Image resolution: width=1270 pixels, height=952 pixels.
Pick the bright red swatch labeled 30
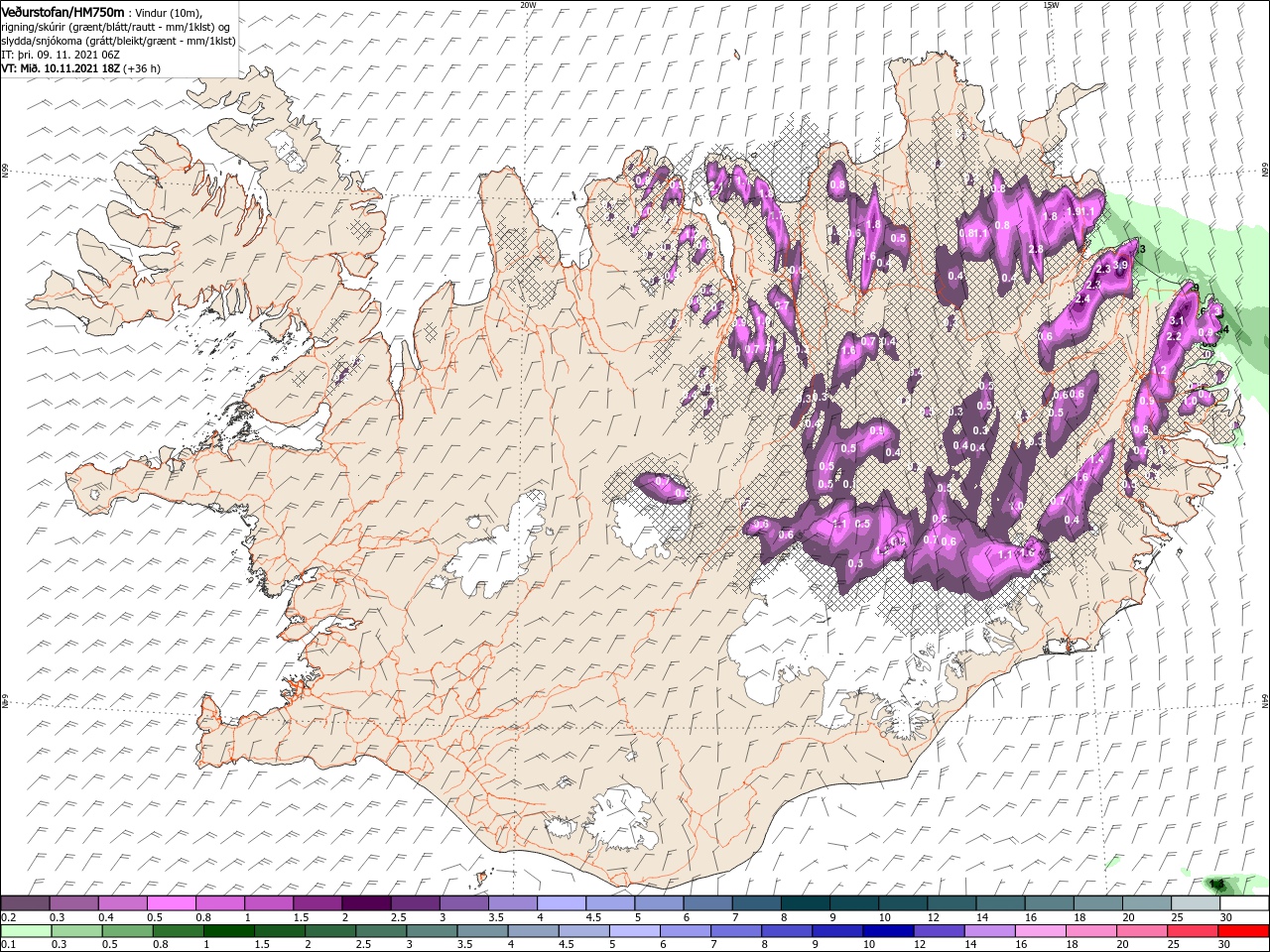coord(1242,931)
